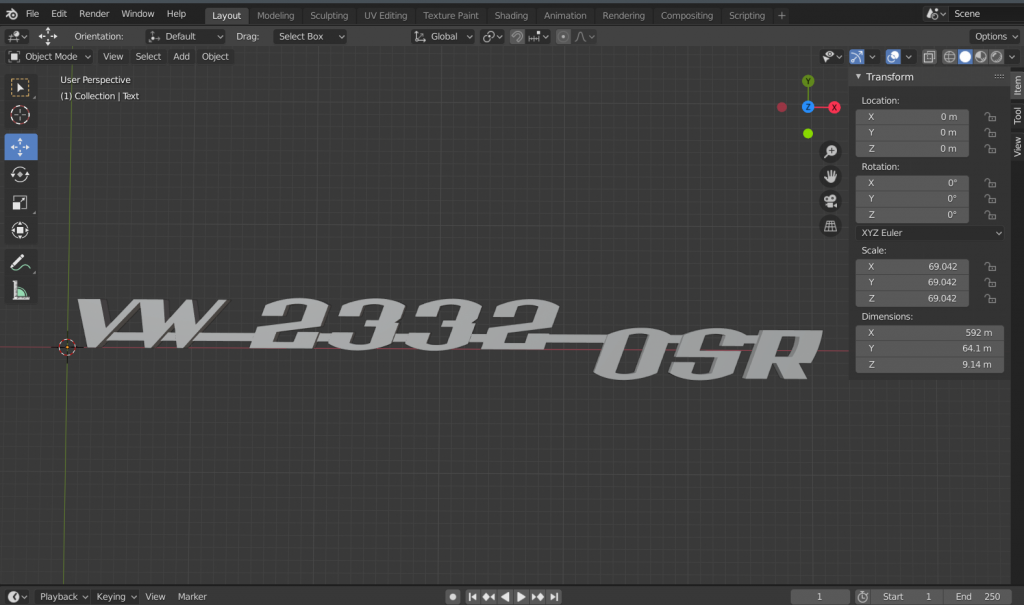Select the Scale tool
The width and height of the screenshot is (1024, 605).
click(20, 202)
